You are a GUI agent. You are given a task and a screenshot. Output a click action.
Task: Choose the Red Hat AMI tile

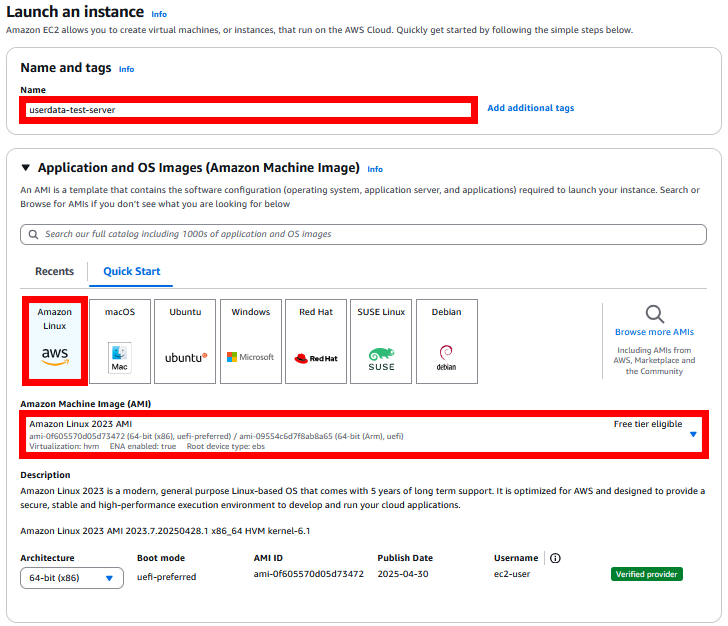pos(316,341)
